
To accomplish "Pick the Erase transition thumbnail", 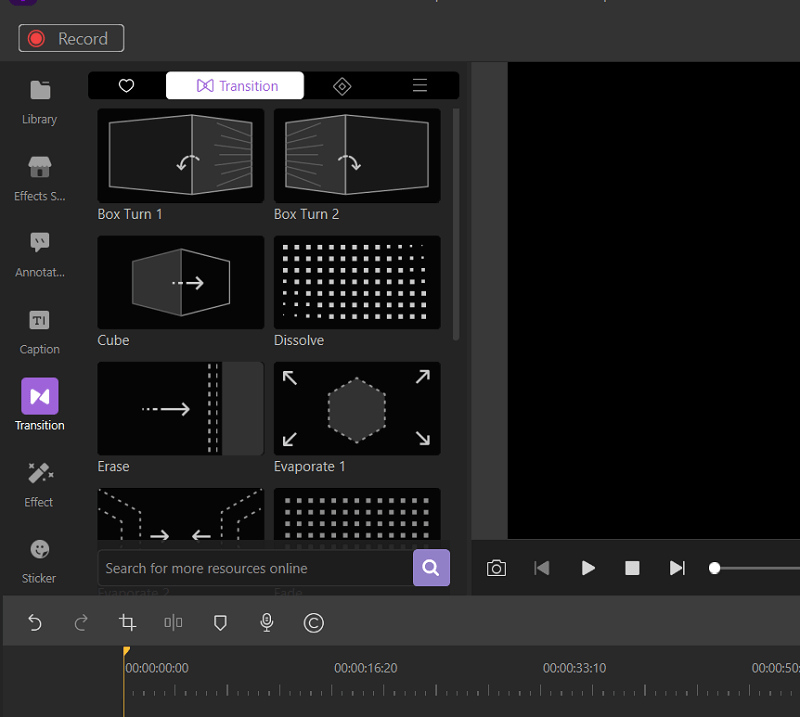I will click(181, 408).
